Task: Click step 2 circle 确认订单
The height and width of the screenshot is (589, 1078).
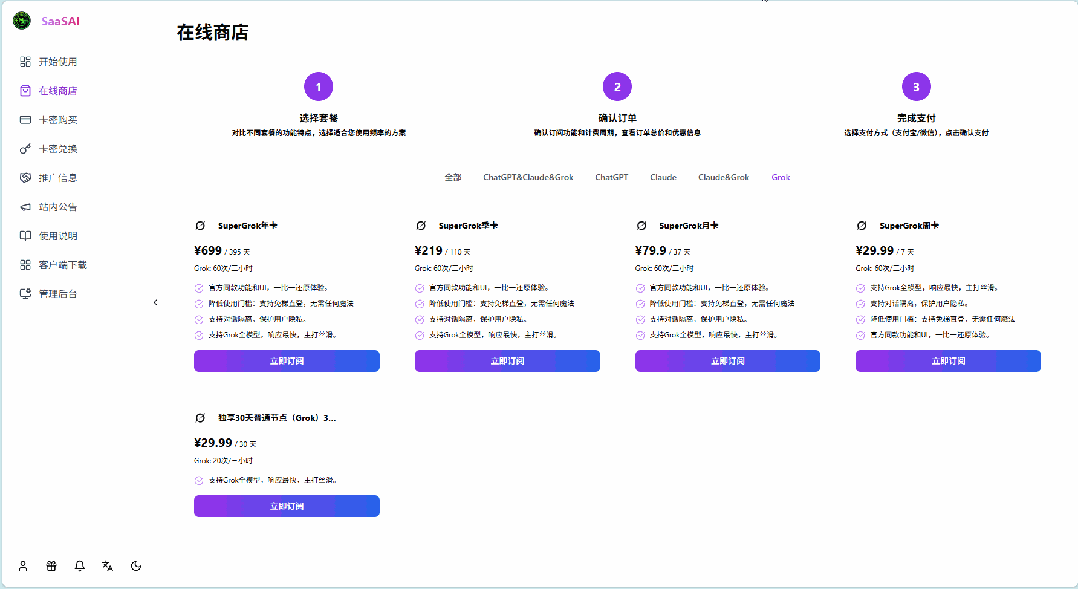Action: coord(617,87)
